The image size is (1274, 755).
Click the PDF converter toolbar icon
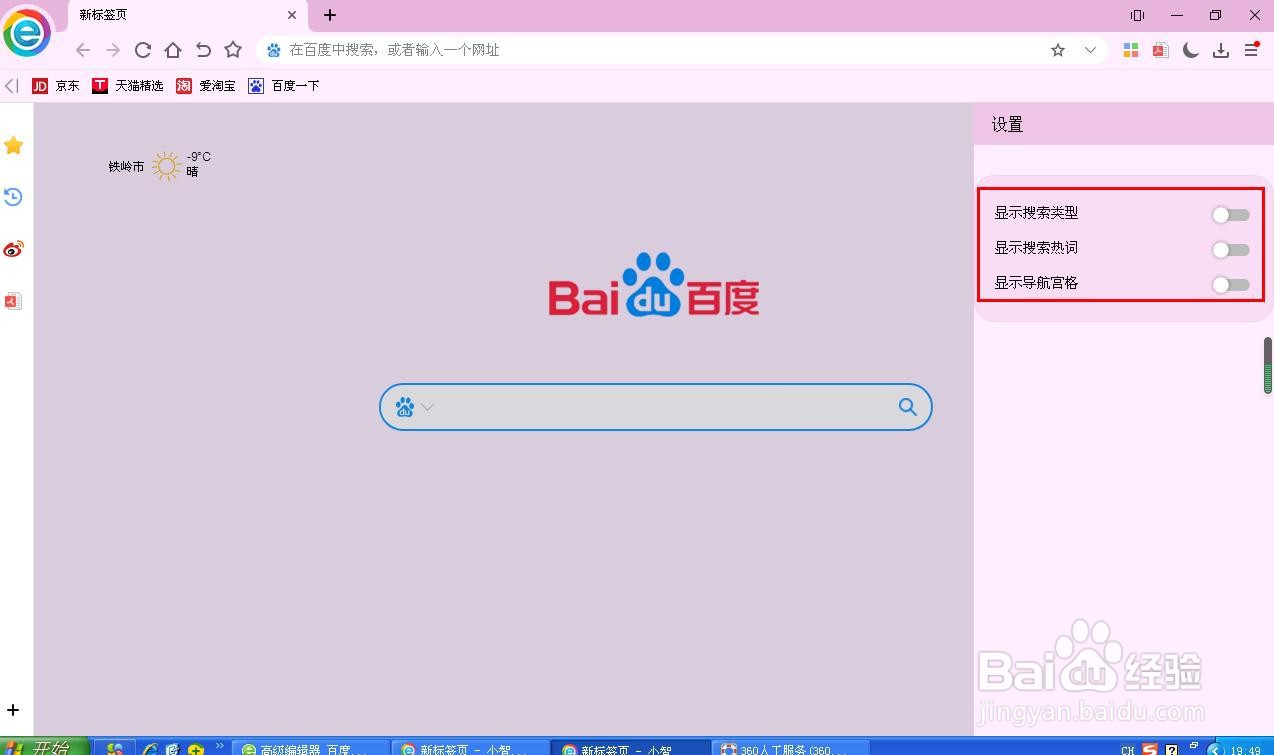pyautogui.click(x=1161, y=50)
